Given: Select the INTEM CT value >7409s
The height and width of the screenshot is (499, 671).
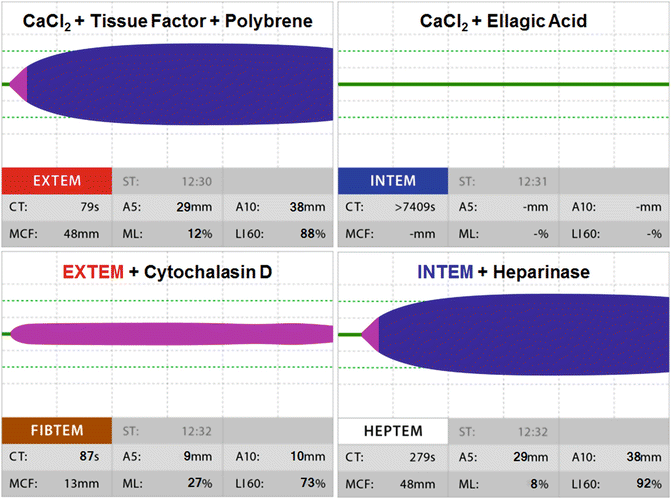Looking at the screenshot, I should [419, 208].
